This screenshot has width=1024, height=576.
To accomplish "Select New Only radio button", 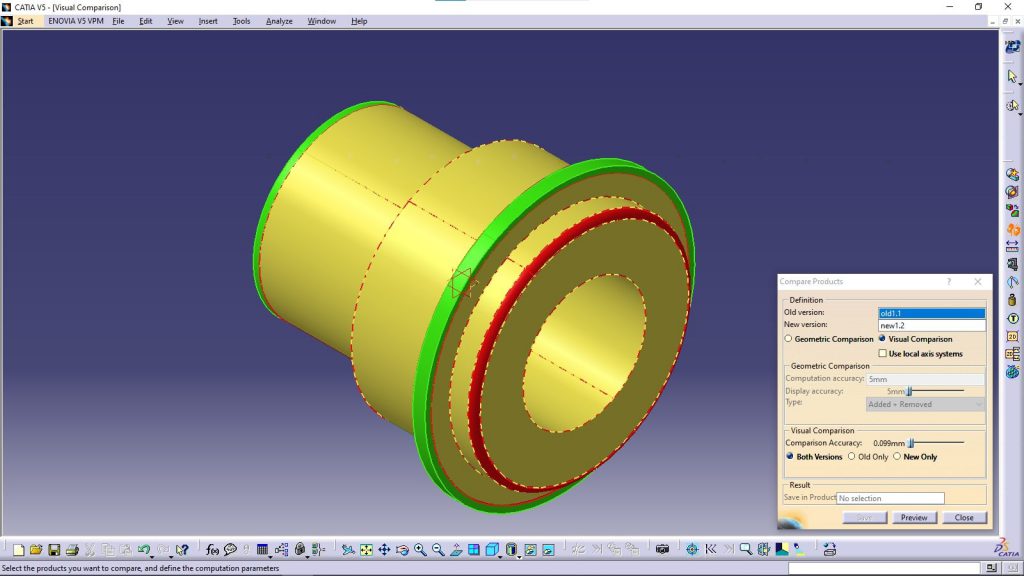I will click(x=897, y=456).
